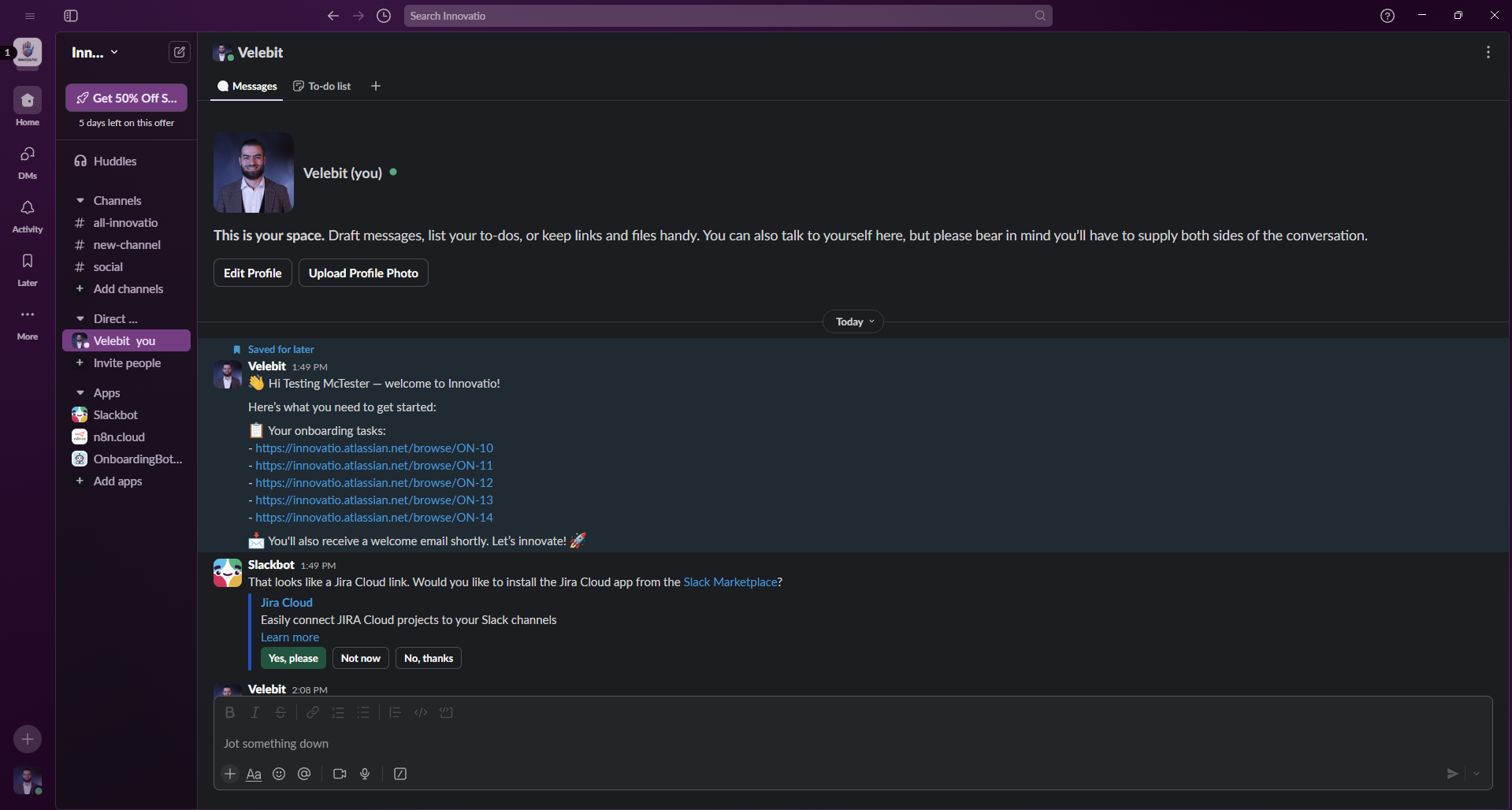The height and width of the screenshot is (810, 1512).
Task: Start a video clip from the composer
Action: pyautogui.click(x=339, y=774)
